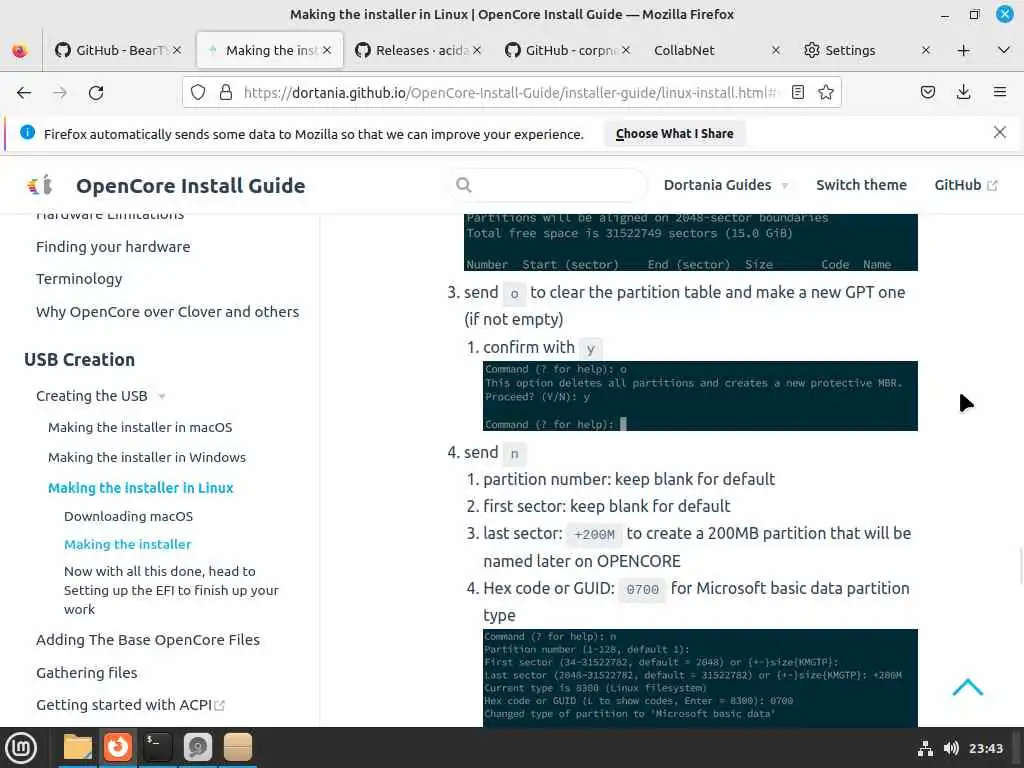Expand the Dortania Guides dropdown

pyautogui.click(x=726, y=185)
